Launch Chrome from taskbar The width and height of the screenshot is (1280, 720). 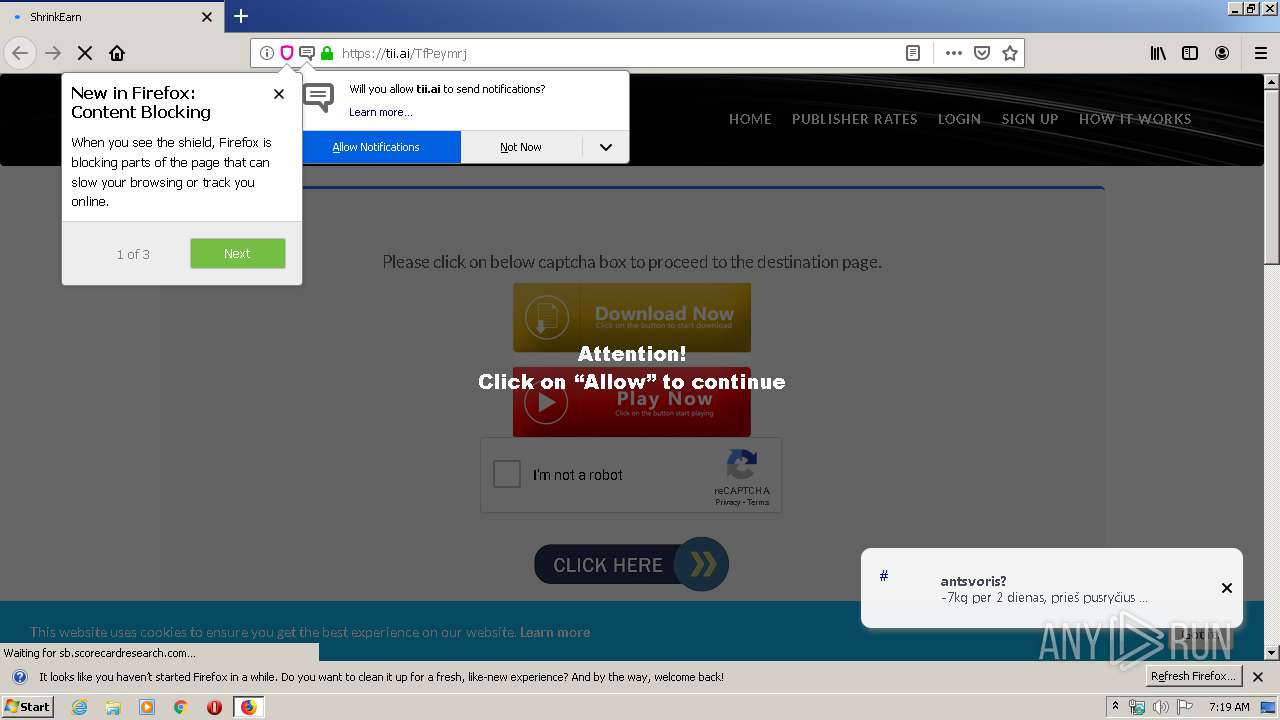[181, 707]
